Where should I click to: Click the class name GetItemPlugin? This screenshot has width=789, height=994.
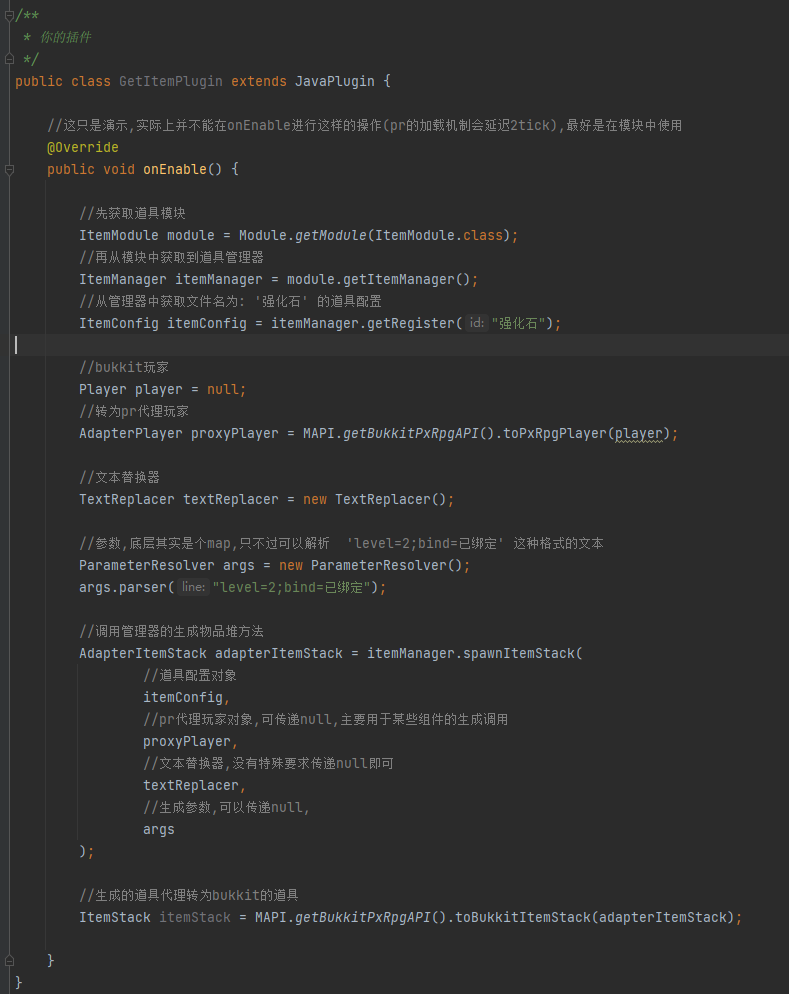tap(170, 81)
